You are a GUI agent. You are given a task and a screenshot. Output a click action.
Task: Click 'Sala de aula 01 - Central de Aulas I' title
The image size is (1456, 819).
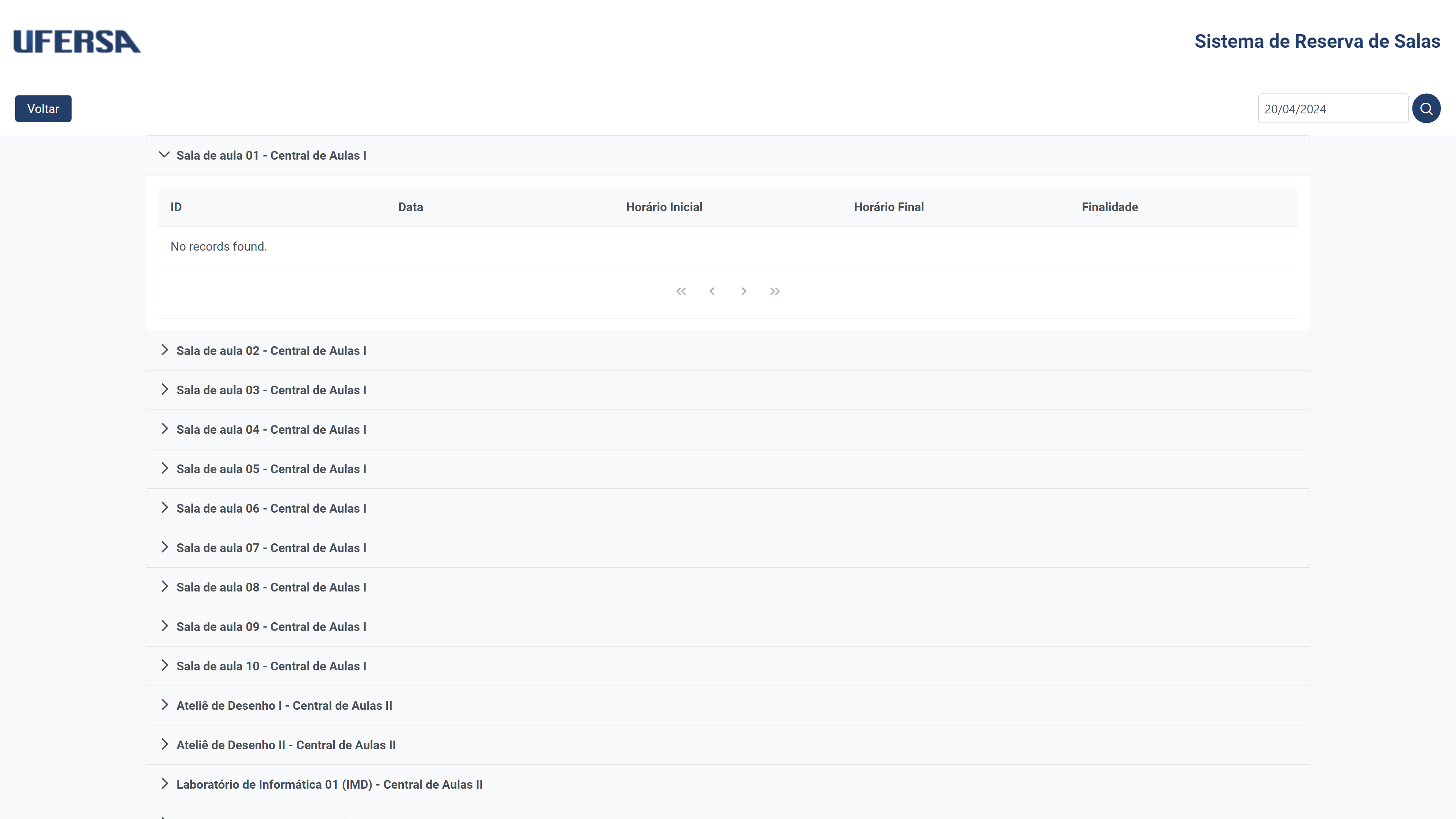271,155
